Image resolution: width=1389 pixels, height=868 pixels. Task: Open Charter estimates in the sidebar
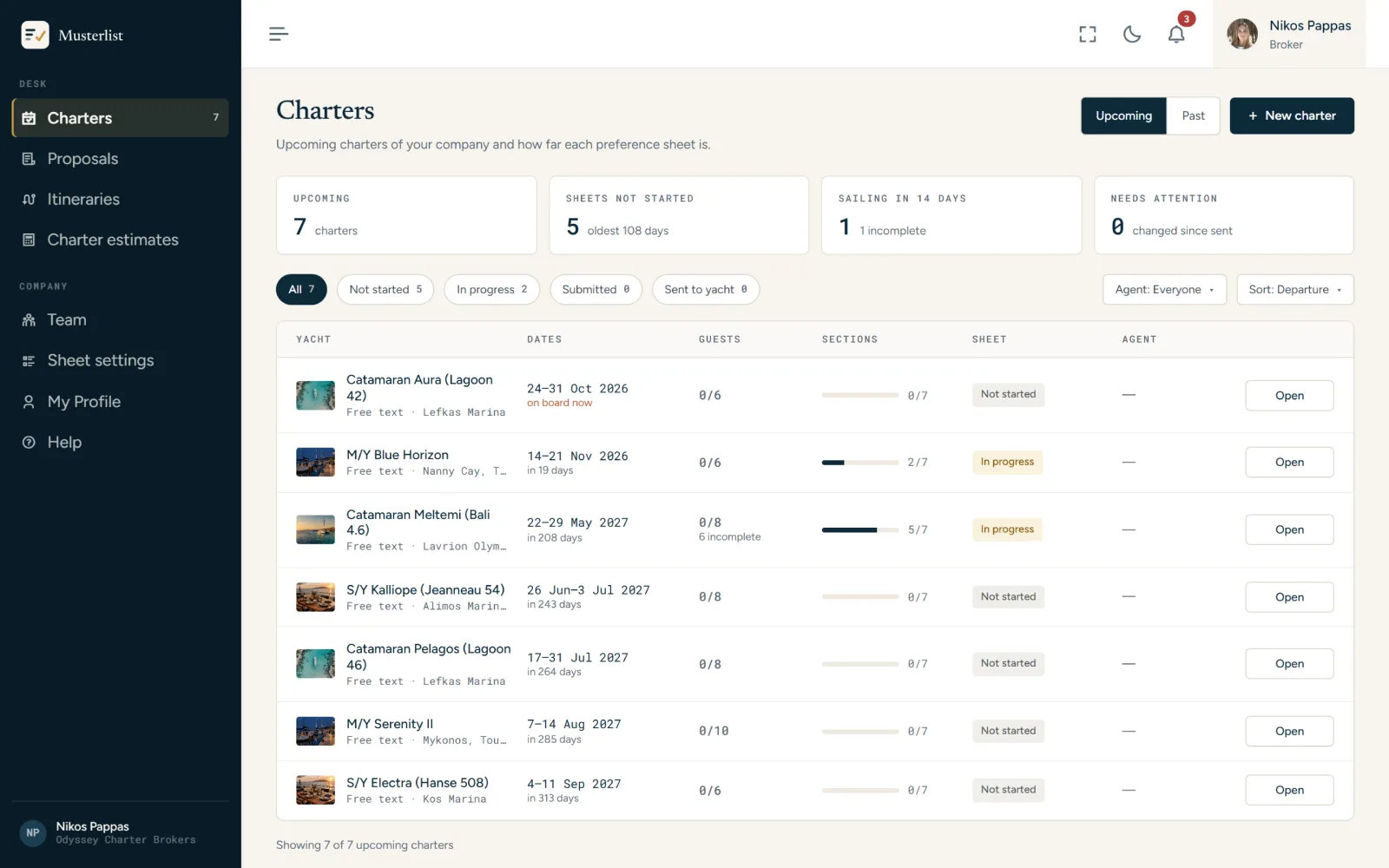click(x=121, y=240)
